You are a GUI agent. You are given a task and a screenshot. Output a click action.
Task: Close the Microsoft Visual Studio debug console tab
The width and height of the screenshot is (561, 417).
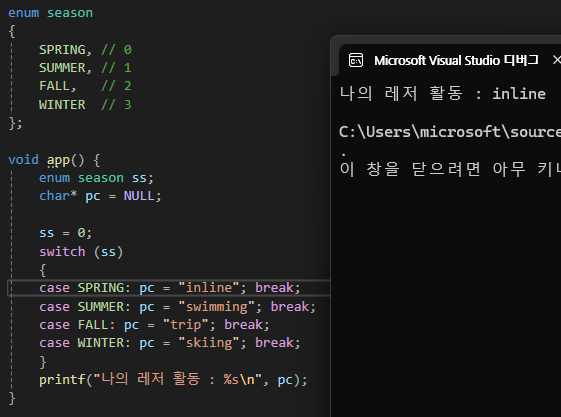tap(556, 60)
